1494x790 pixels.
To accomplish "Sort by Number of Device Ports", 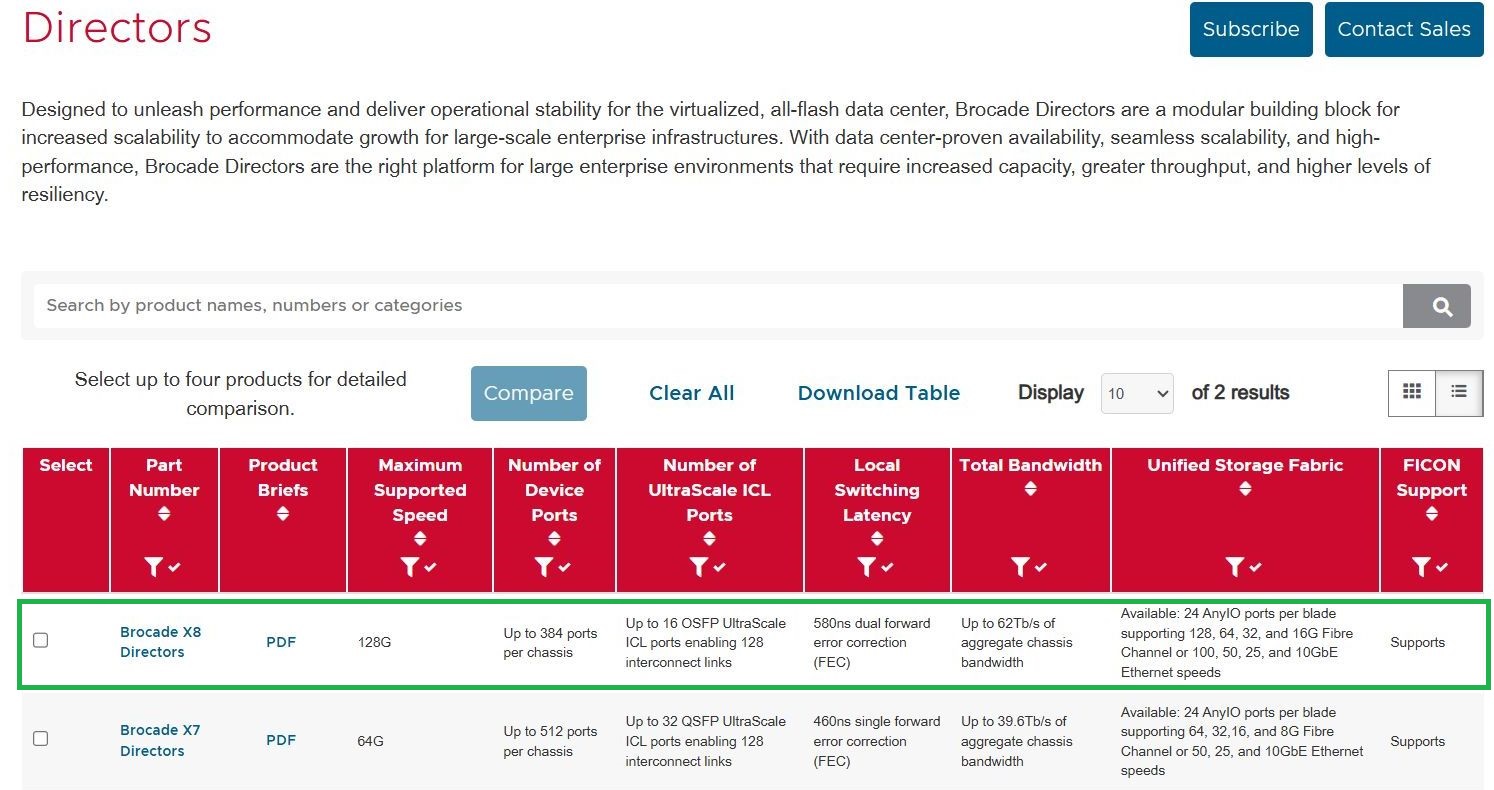I will pos(554,539).
